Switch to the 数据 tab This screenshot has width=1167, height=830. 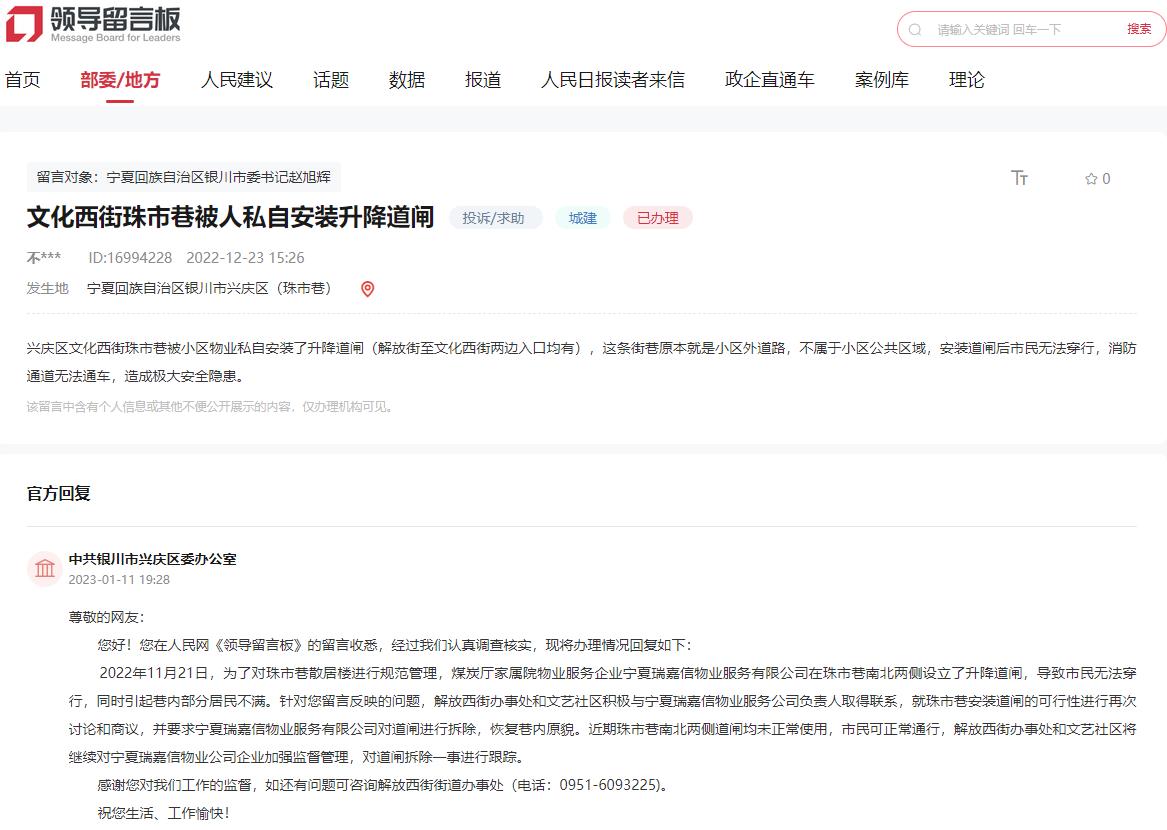[407, 80]
